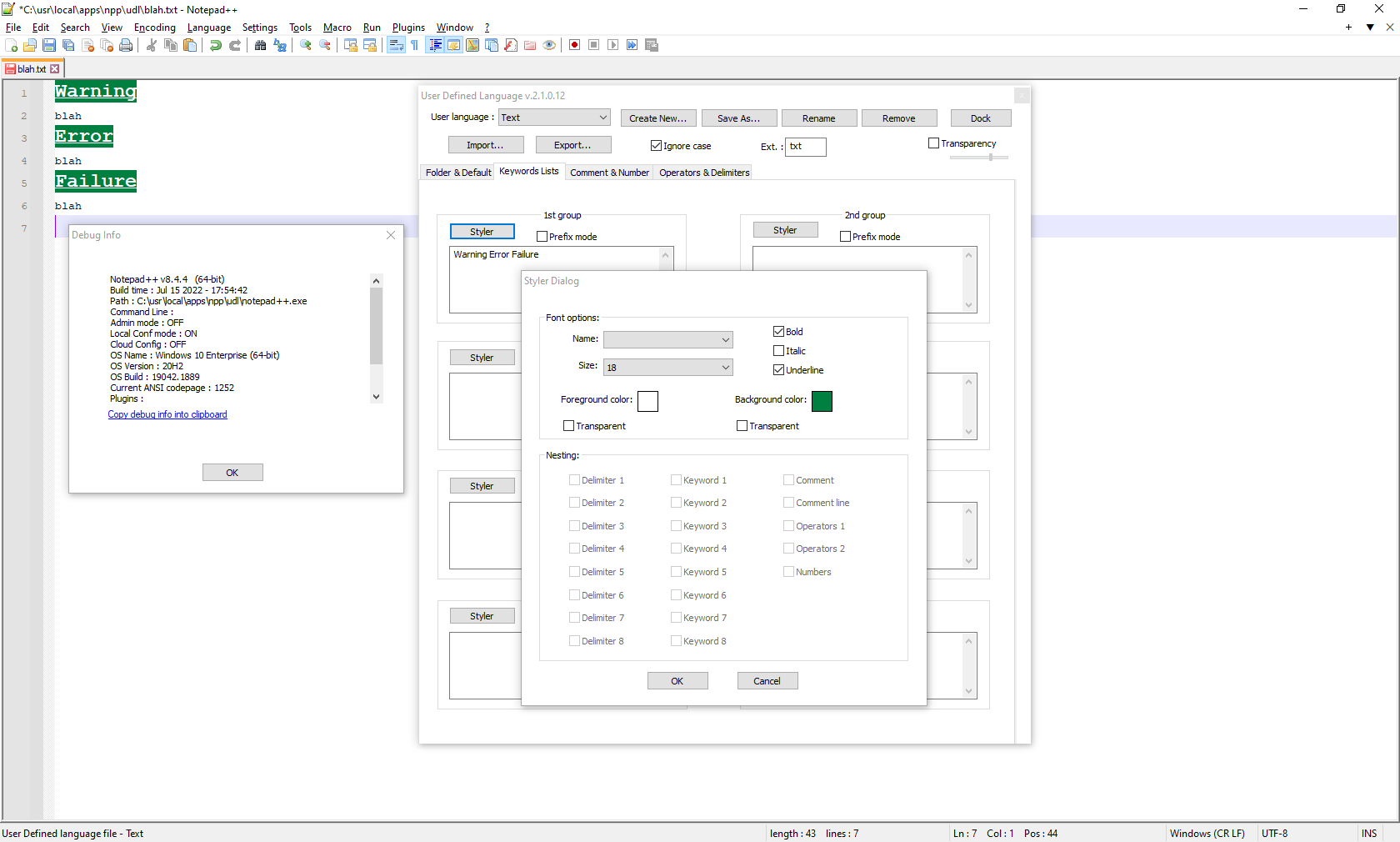The height and width of the screenshot is (842, 1400).
Task: Save the file with the floppy disk icon
Action: 49,45
